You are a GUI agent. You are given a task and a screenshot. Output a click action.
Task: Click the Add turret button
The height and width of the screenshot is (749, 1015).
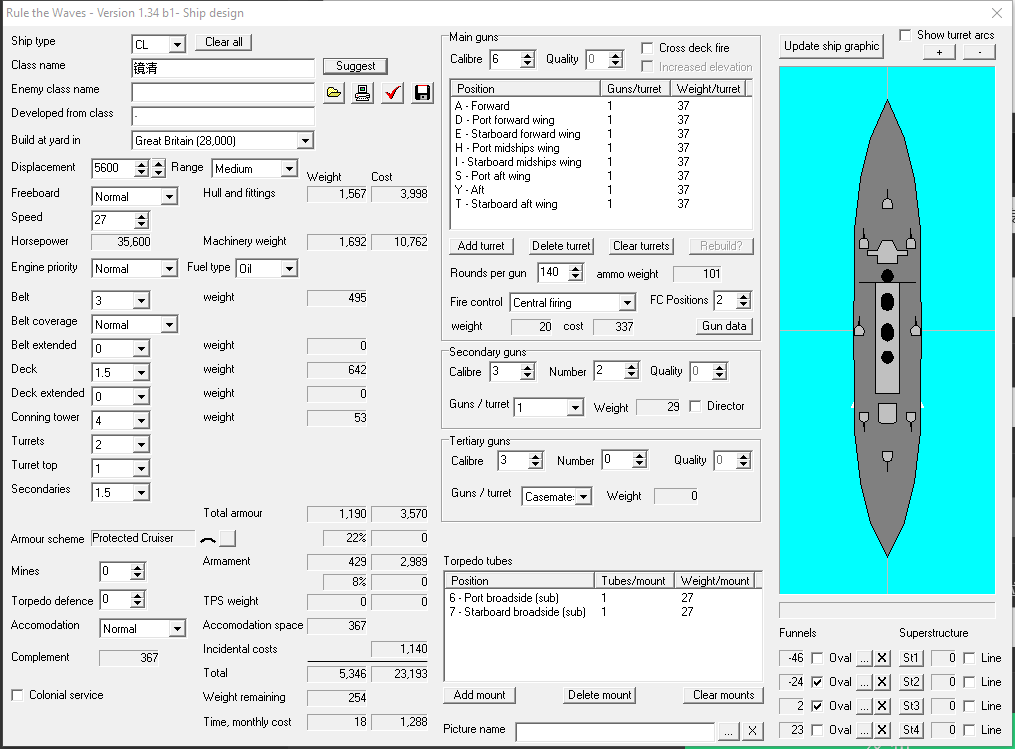click(481, 246)
